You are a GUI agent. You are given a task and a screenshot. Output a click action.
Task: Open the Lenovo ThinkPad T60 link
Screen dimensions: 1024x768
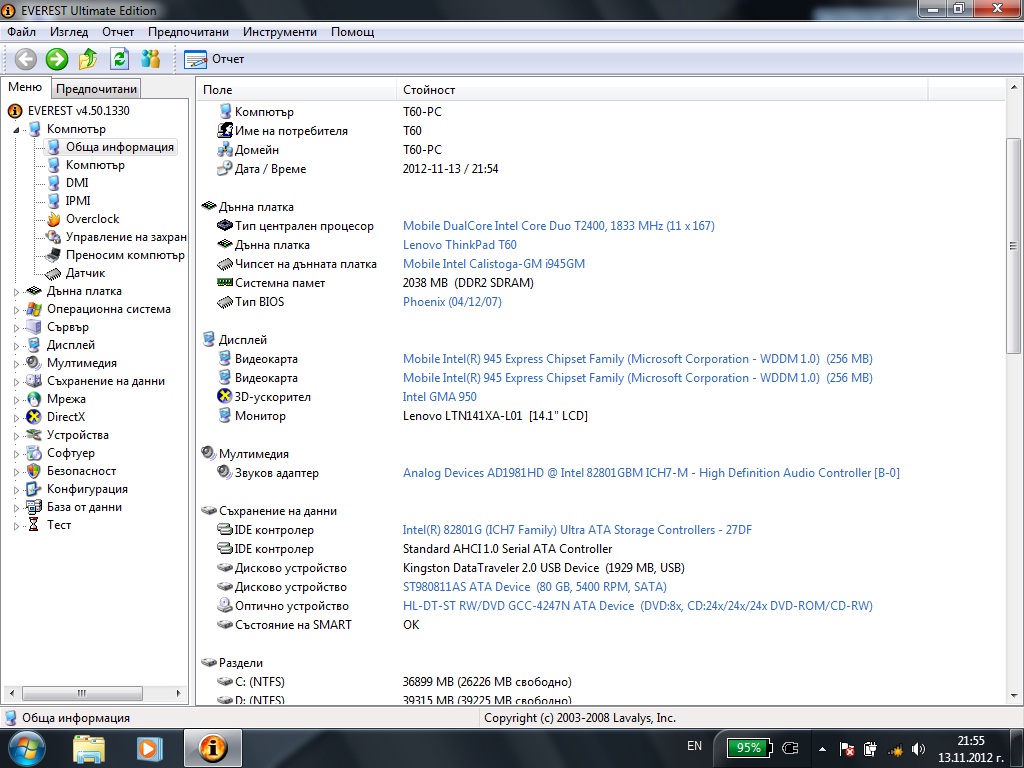(x=459, y=244)
